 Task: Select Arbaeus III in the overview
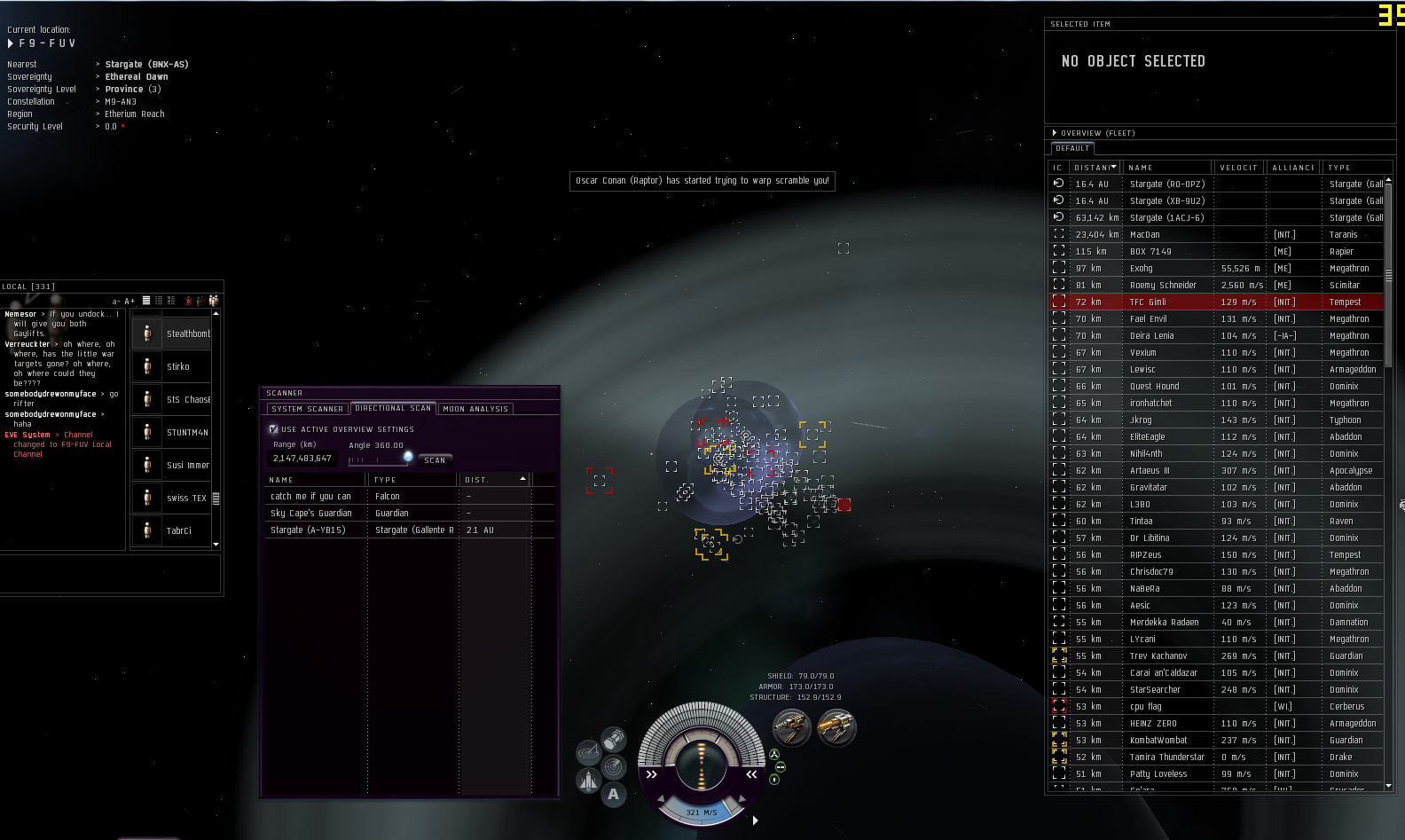pyautogui.click(x=1217, y=470)
